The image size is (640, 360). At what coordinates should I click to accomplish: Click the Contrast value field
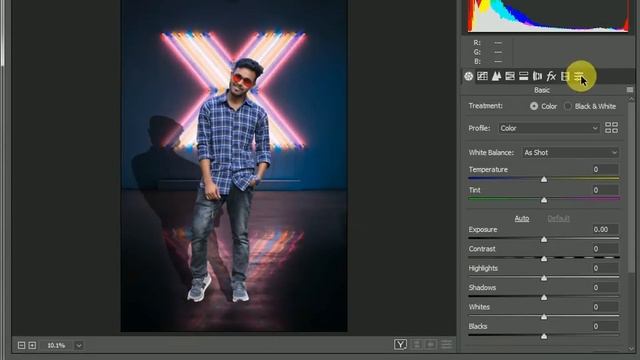click(x=605, y=249)
